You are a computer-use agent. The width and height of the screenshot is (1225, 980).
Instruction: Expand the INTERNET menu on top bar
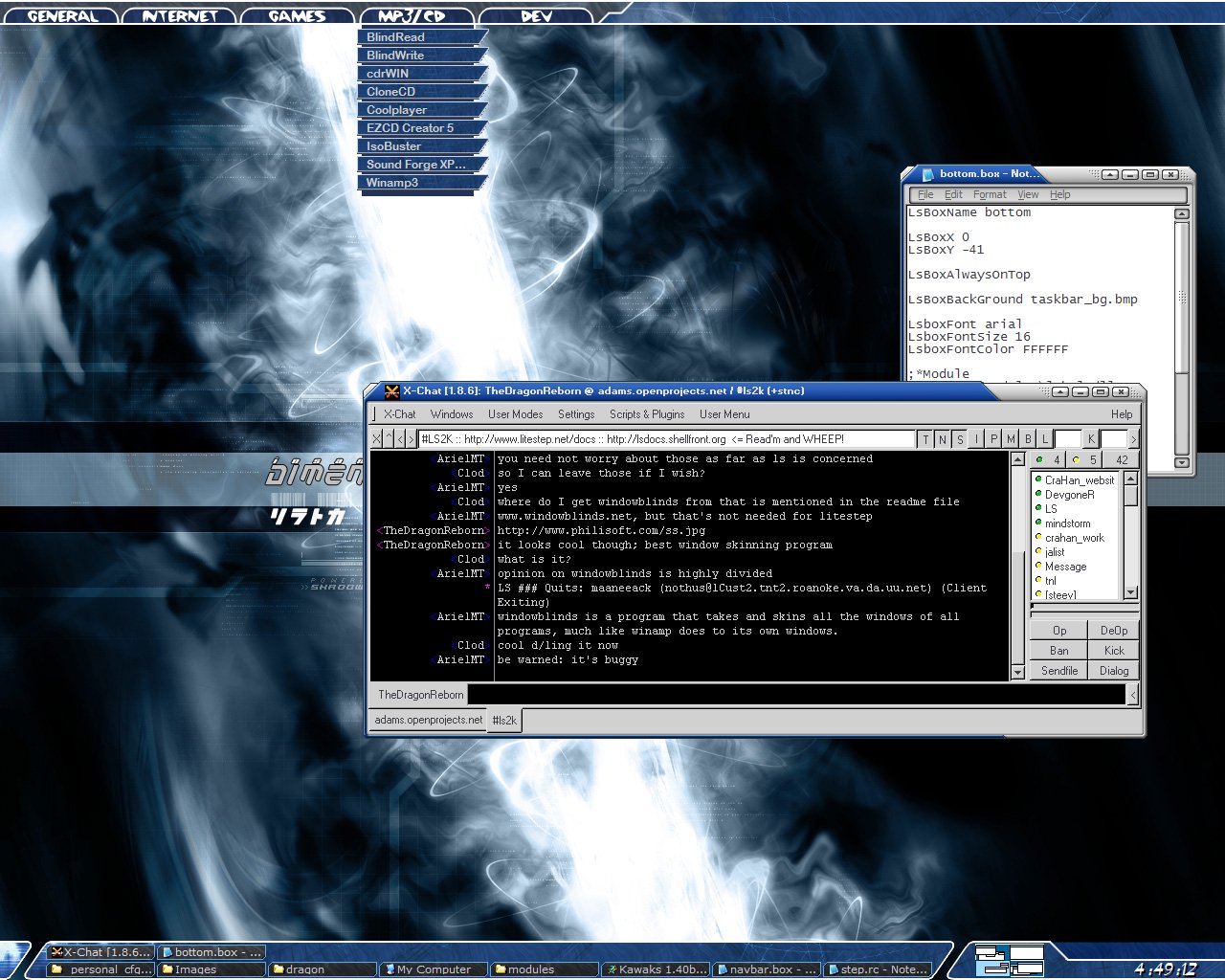click(x=179, y=16)
